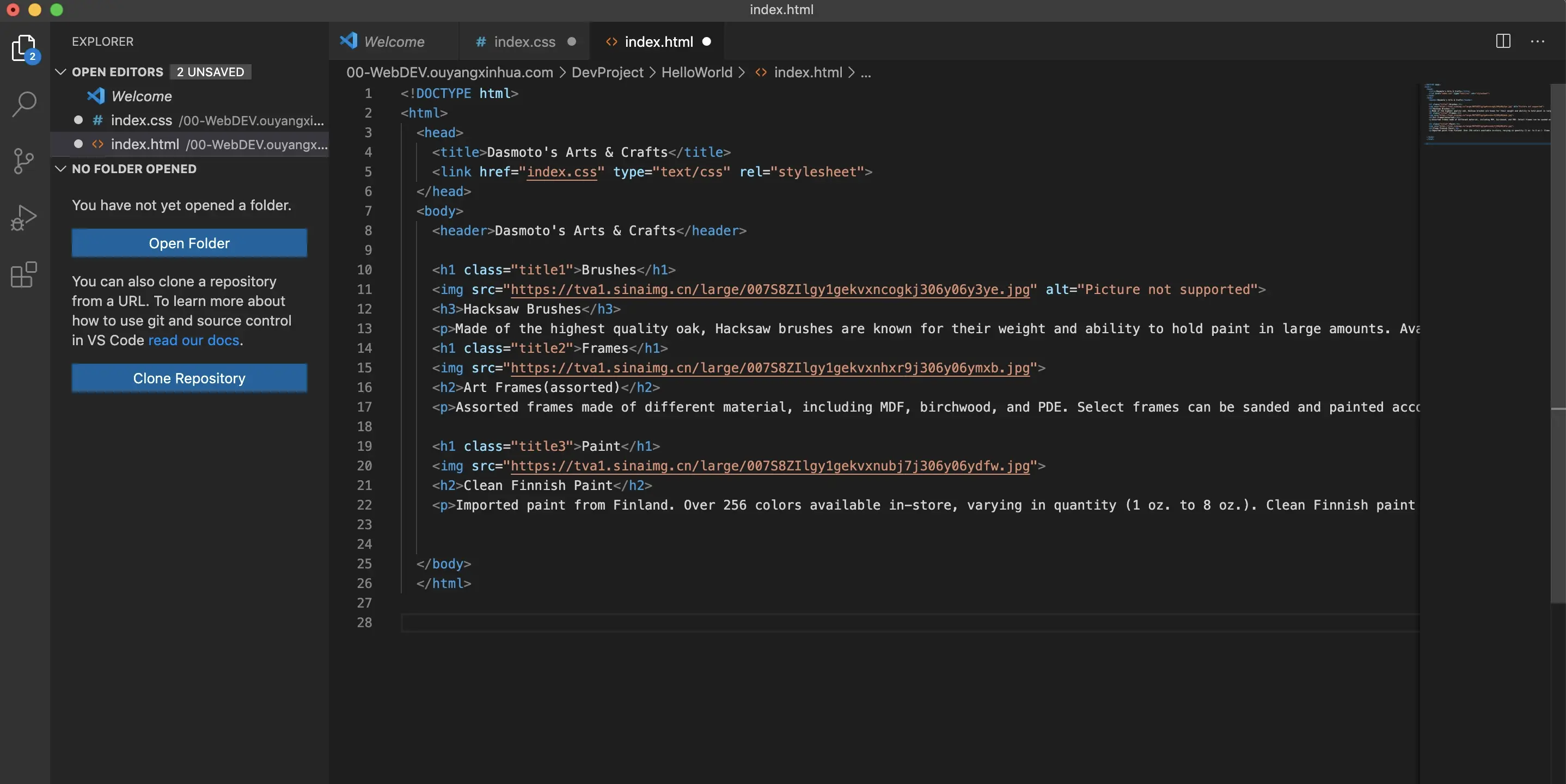Switch to the Welcome tab
This screenshot has width=1566, height=784.
[x=393, y=42]
